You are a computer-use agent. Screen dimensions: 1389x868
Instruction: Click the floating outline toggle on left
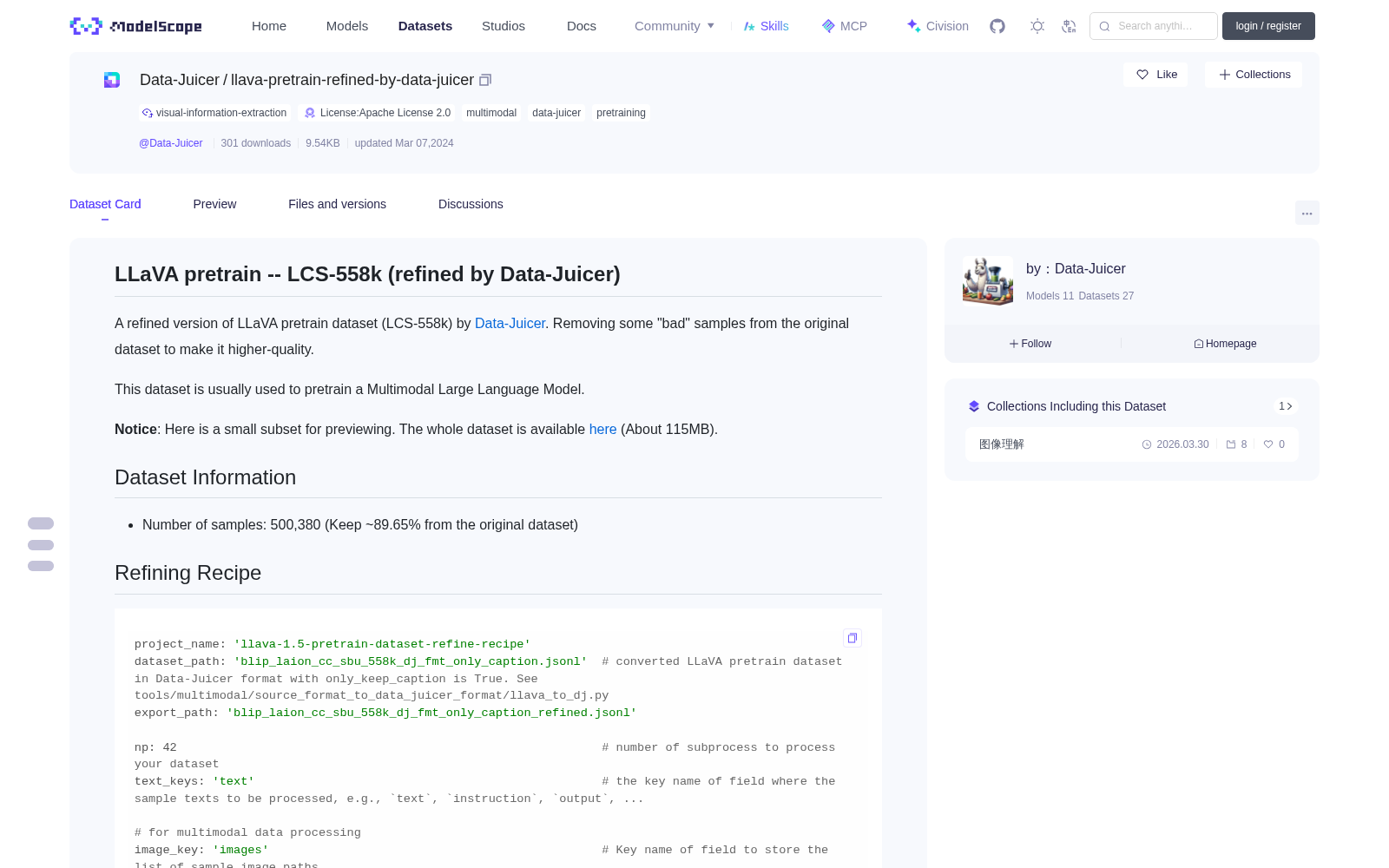coord(41,545)
